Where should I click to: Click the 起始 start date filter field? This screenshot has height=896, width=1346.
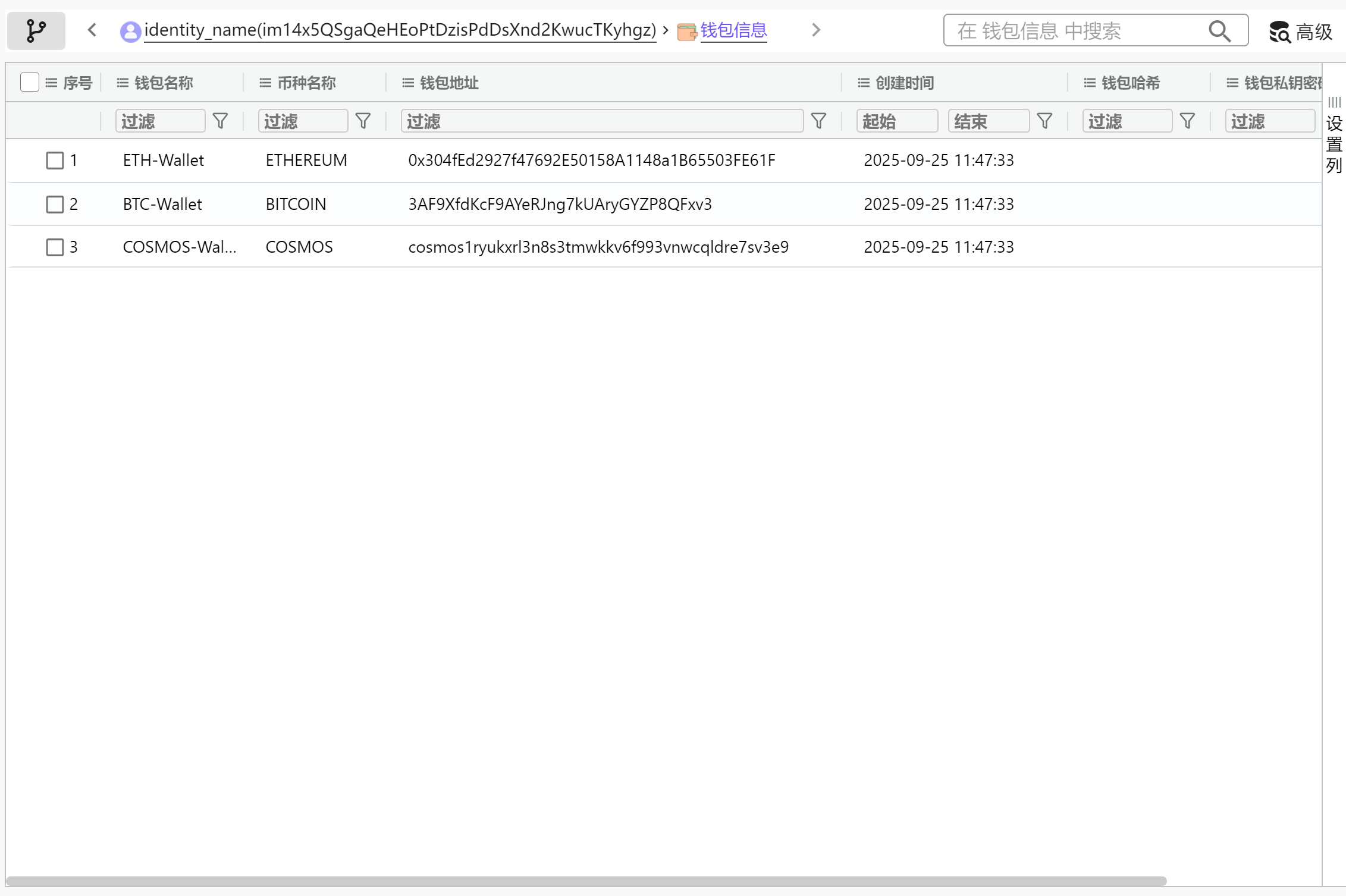pyautogui.click(x=897, y=121)
